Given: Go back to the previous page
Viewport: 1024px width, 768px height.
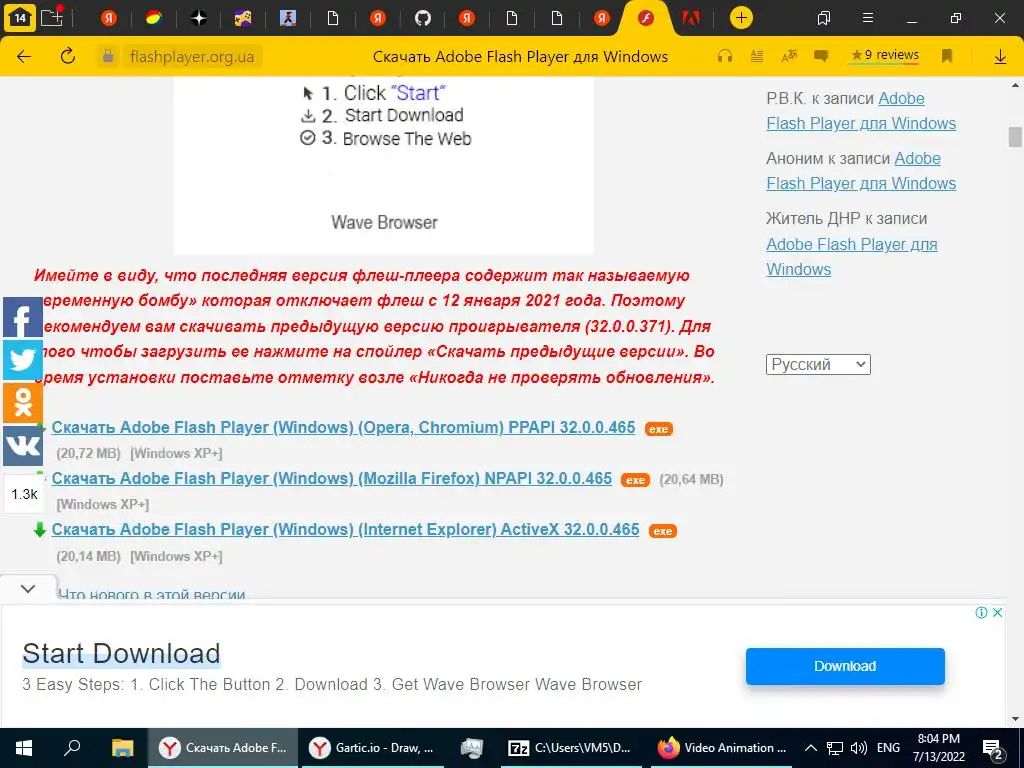Looking at the screenshot, I should click(x=24, y=56).
